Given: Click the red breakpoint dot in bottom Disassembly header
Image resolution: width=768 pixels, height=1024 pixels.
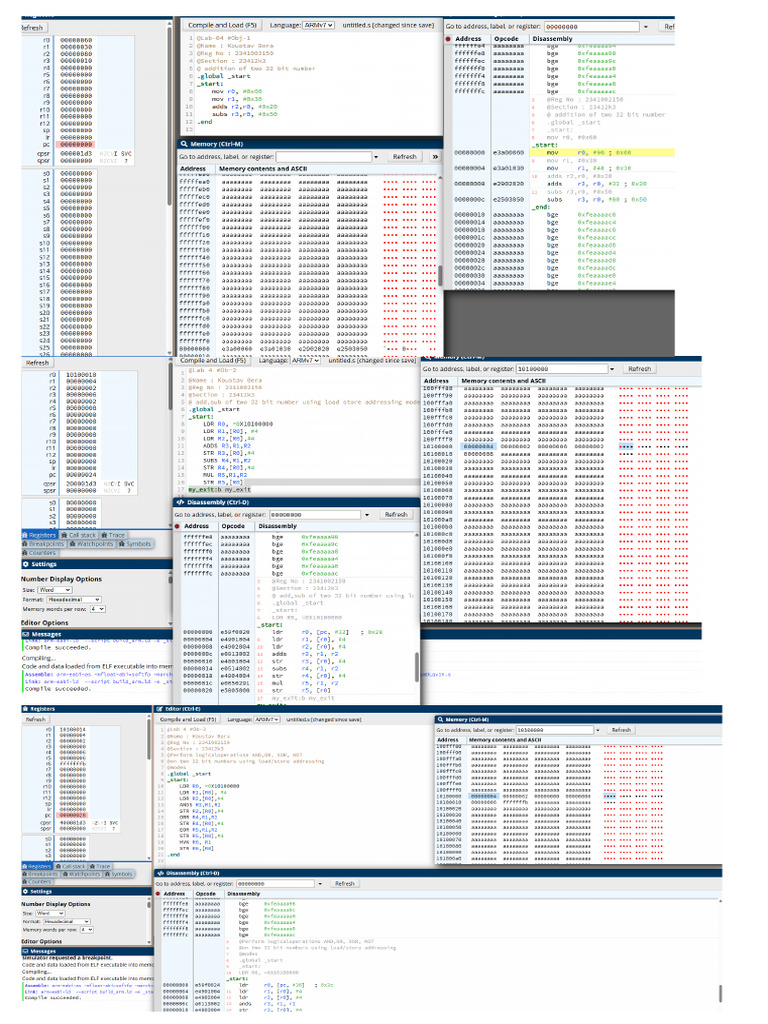Looking at the screenshot, I should coord(158,893).
